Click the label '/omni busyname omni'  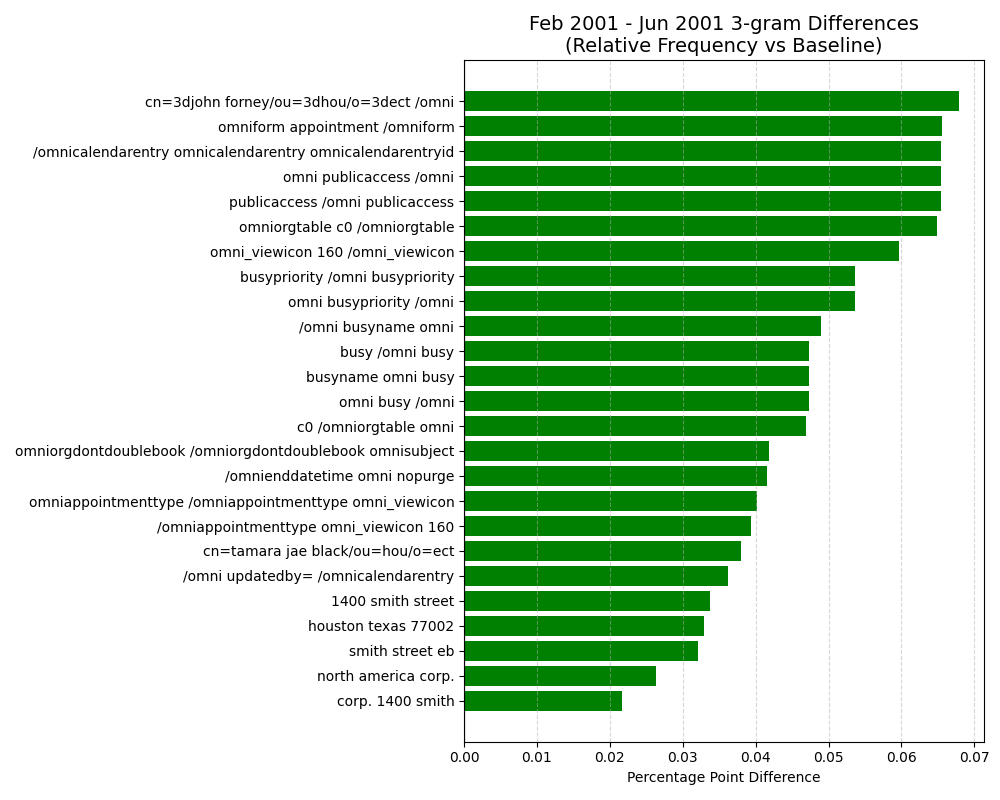click(x=376, y=327)
